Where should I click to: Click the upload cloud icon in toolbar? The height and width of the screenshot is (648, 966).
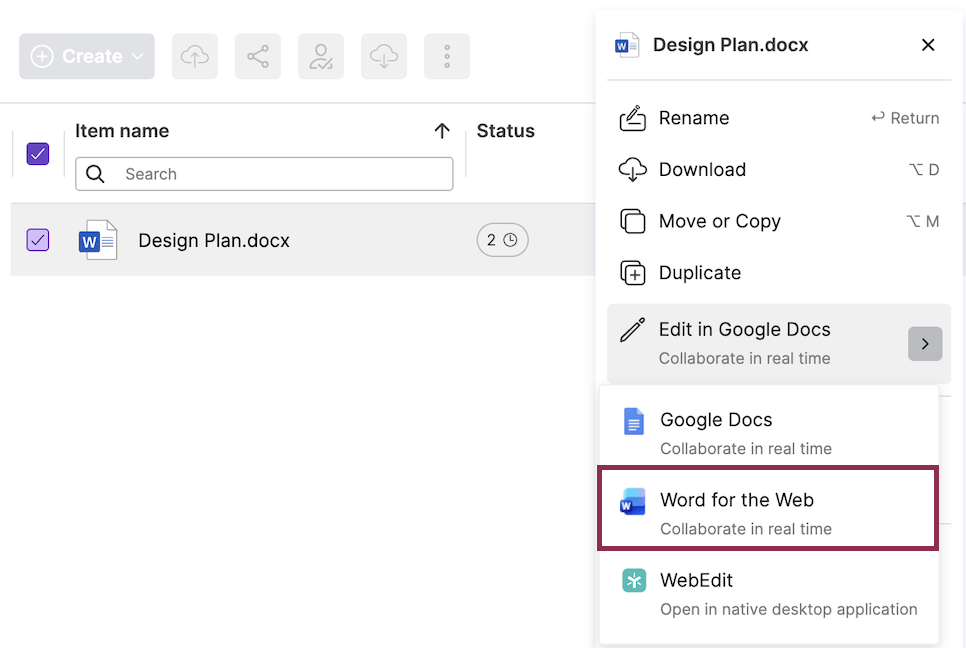195,56
